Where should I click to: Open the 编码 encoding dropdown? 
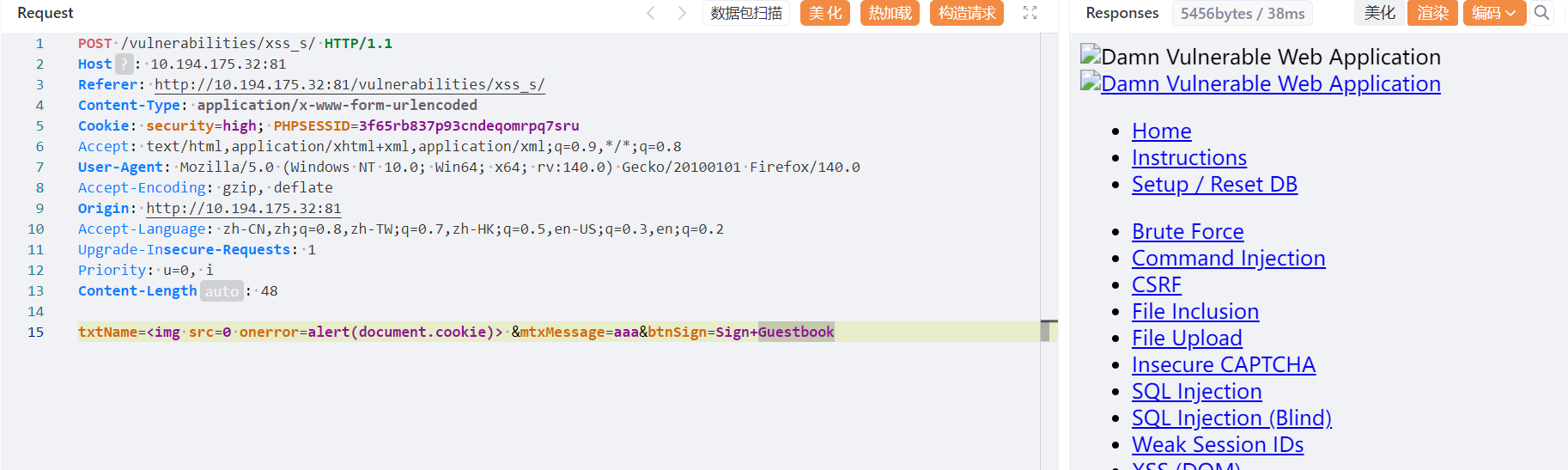(x=1493, y=13)
